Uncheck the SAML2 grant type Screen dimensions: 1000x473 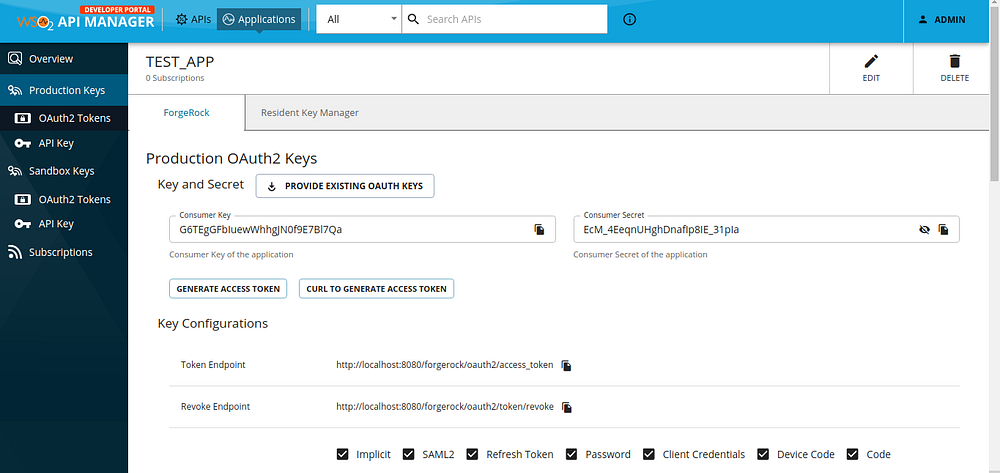[x=409, y=455]
